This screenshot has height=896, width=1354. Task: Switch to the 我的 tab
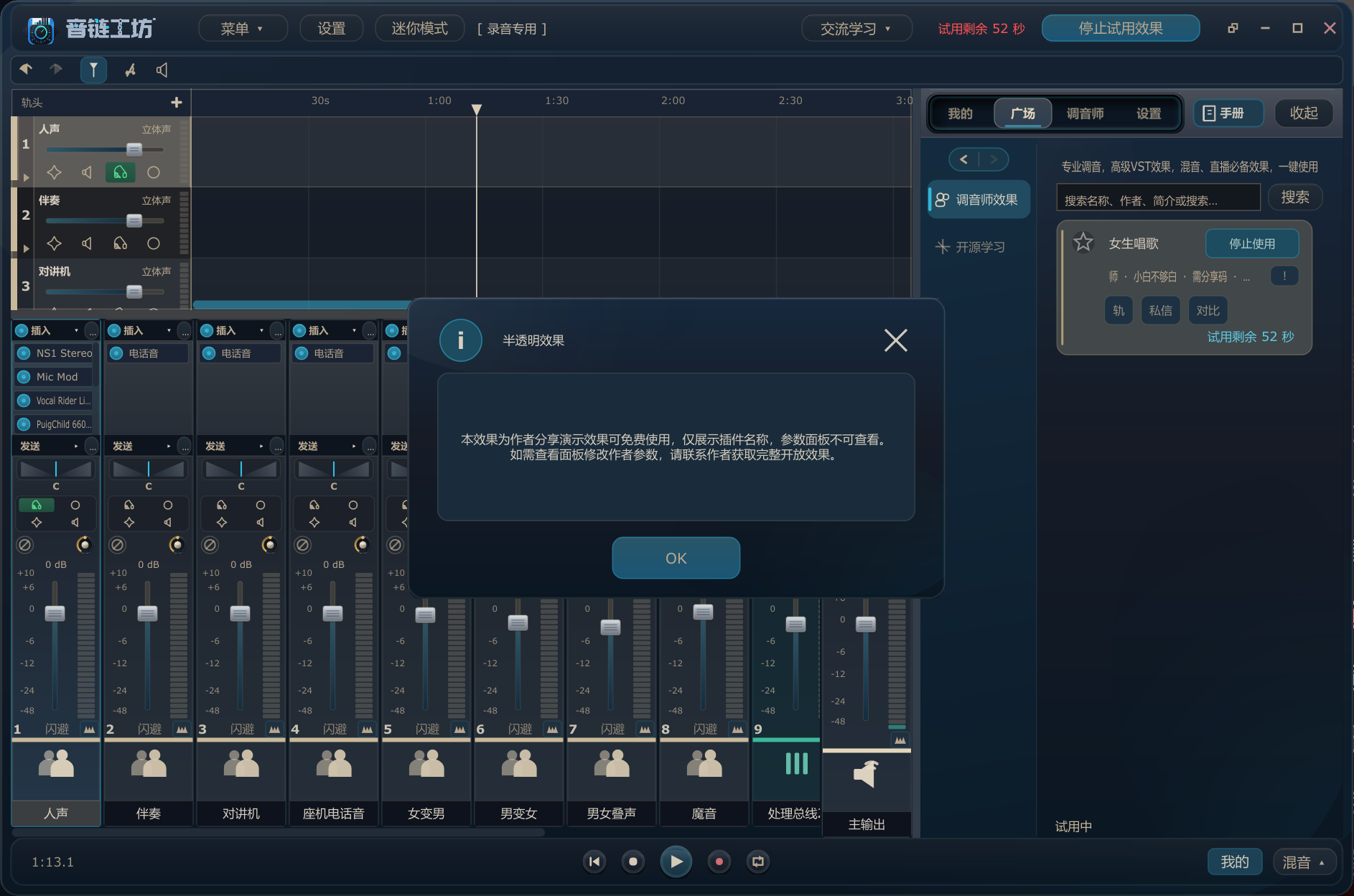[960, 113]
